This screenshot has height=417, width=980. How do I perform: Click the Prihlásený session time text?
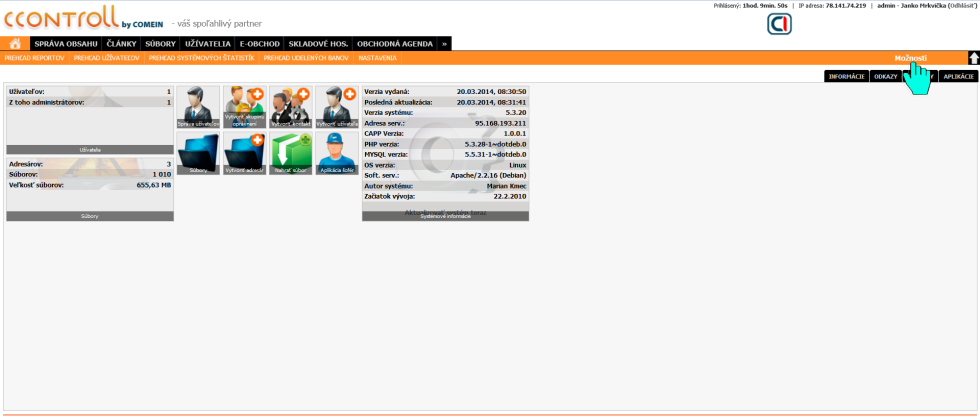pyautogui.click(x=750, y=5)
